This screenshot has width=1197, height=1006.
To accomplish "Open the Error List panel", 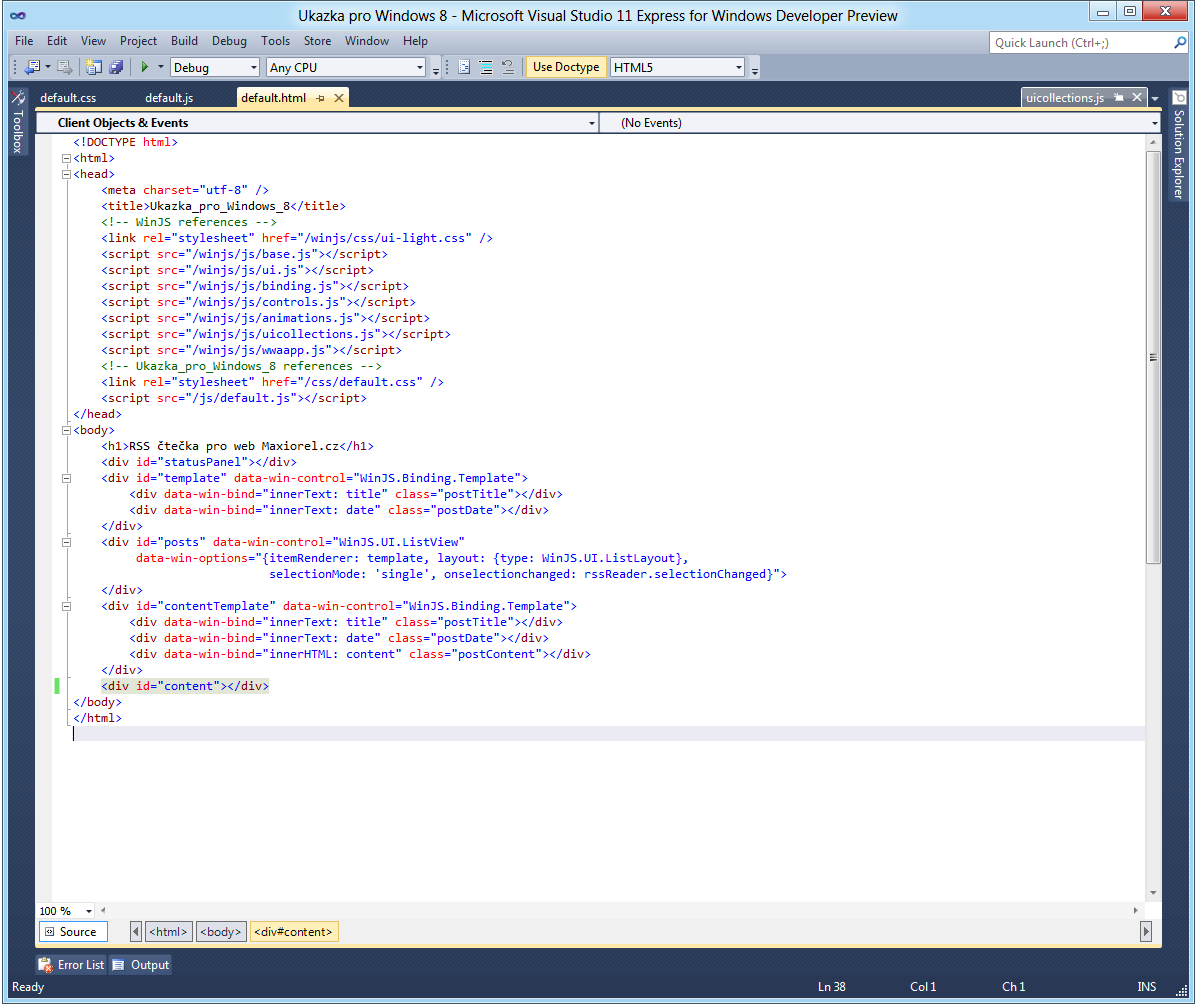I will click(x=71, y=965).
